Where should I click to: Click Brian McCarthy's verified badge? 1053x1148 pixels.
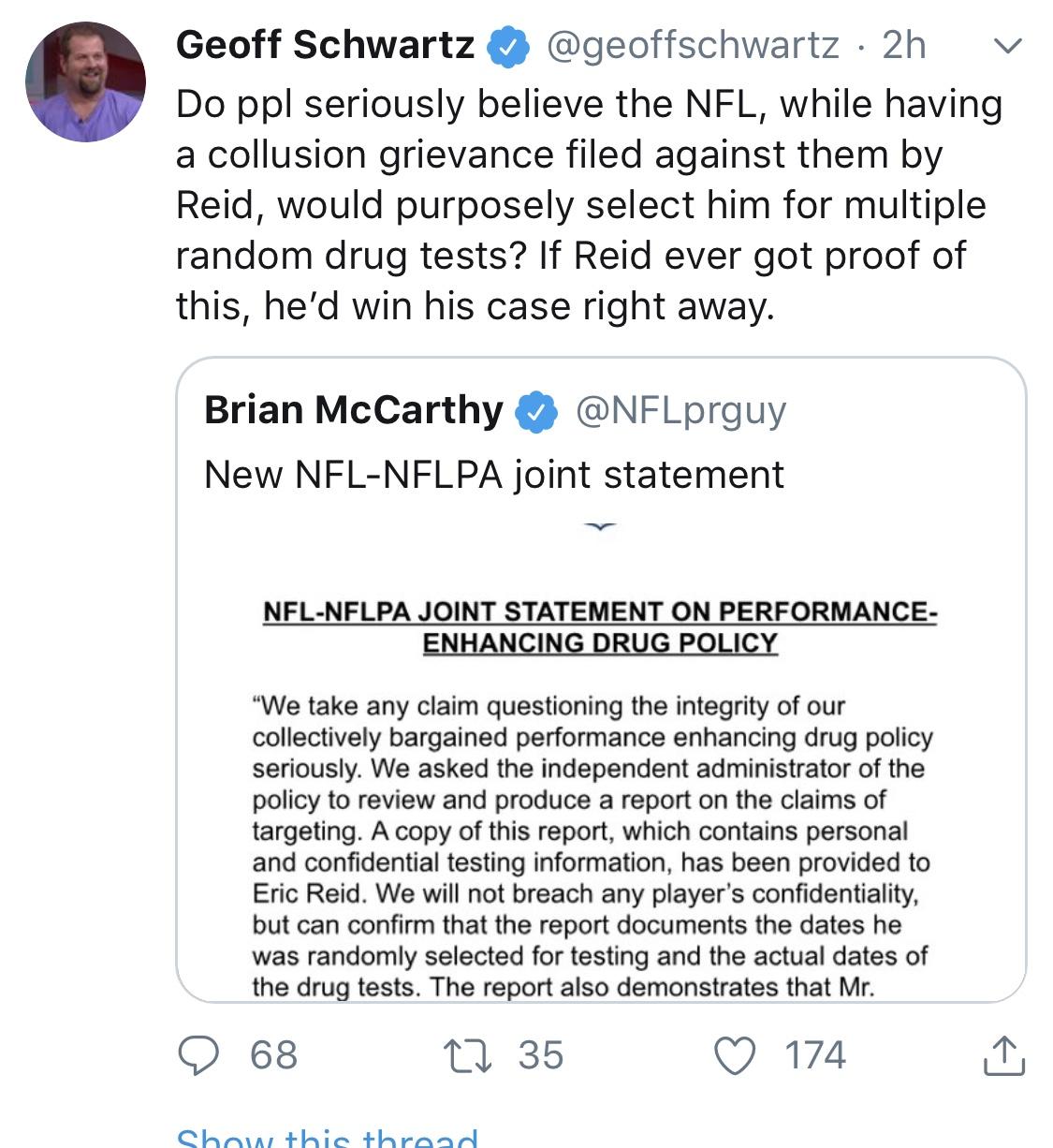click(x=536, y=412)
